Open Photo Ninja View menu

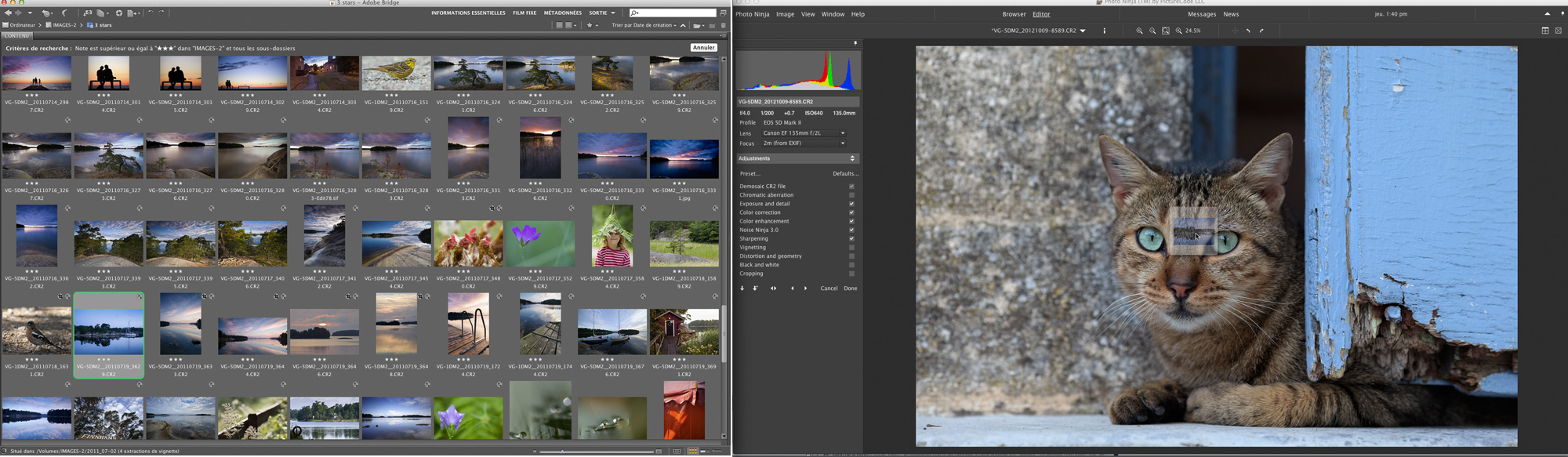(x=808, y=14)
